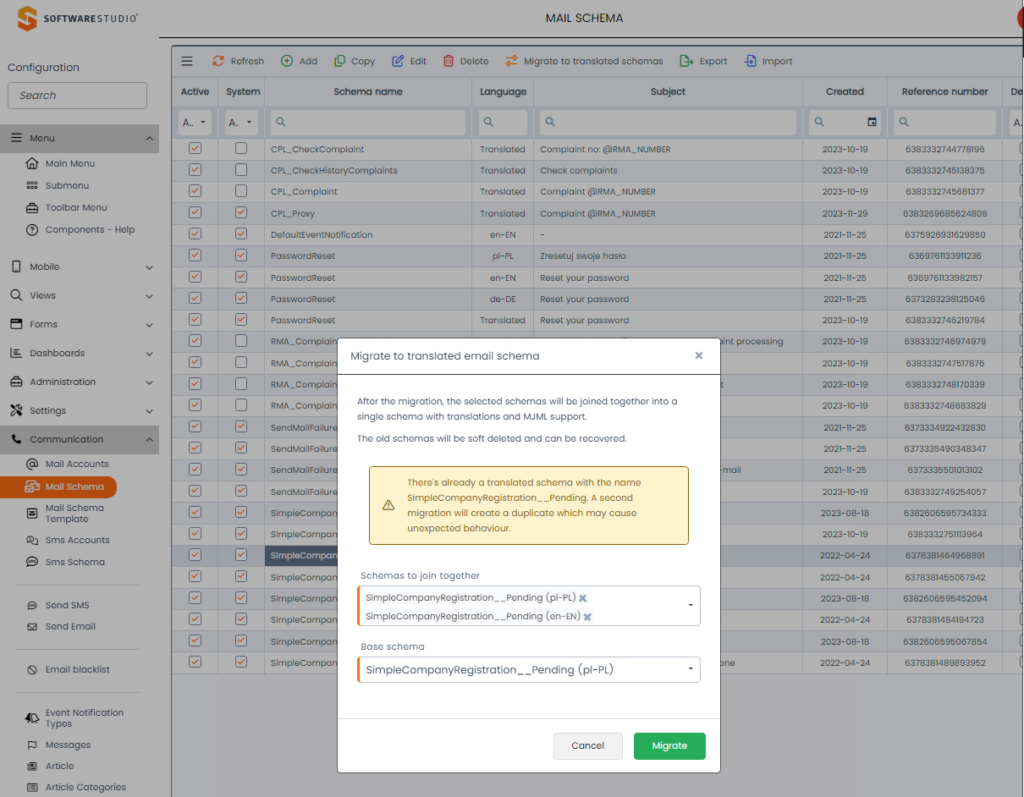This screenshot has height=797, width=1024.
Task: Open the hamburger menu in grid toolbar
Action: point(187,61)
